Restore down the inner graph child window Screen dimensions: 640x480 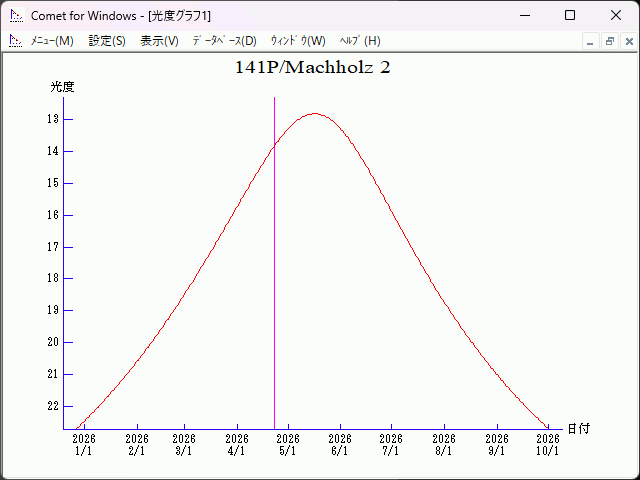[609, 41]
